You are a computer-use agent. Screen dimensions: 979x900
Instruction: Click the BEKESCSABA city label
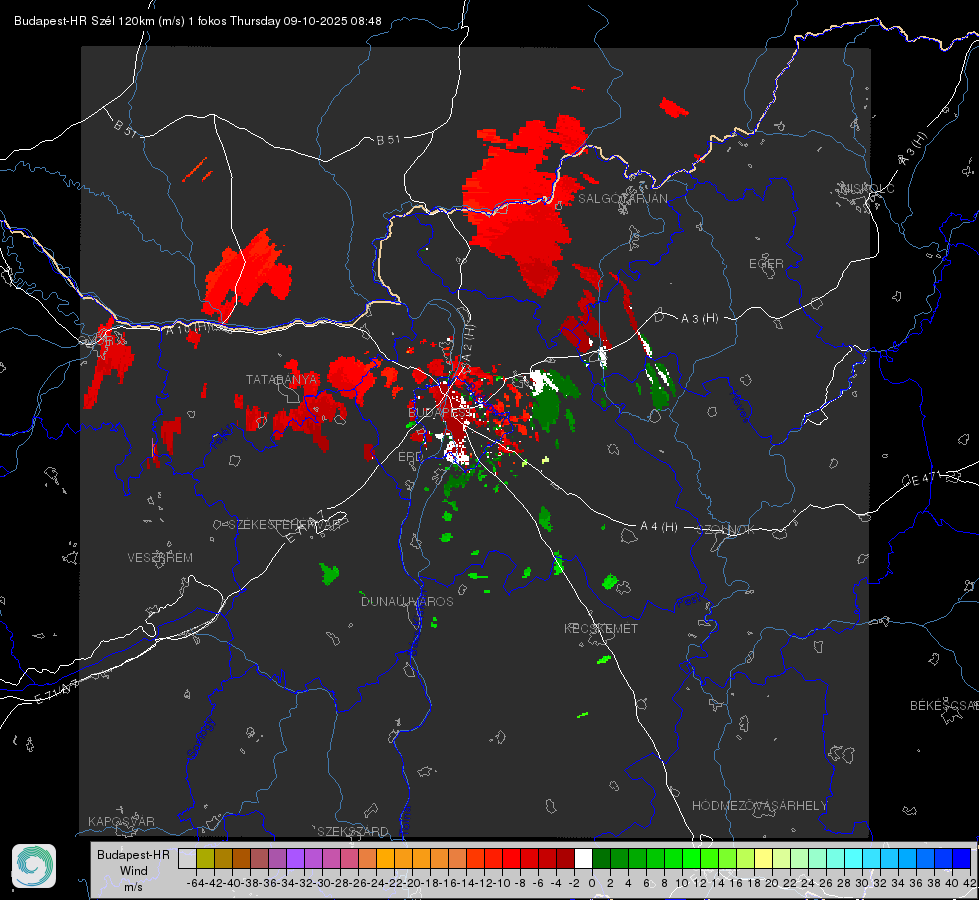944,705
